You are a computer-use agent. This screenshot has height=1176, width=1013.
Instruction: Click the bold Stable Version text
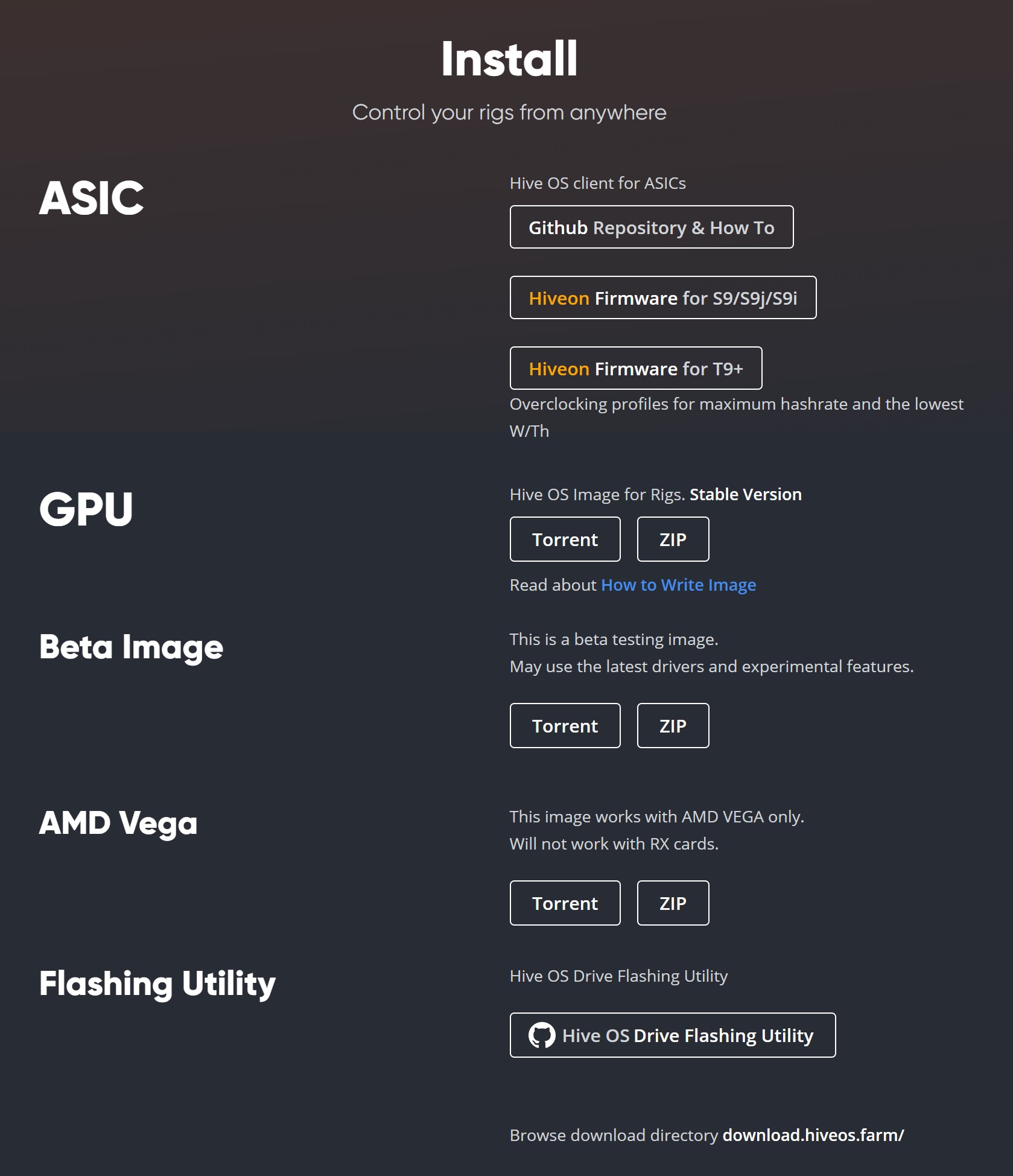746,494
